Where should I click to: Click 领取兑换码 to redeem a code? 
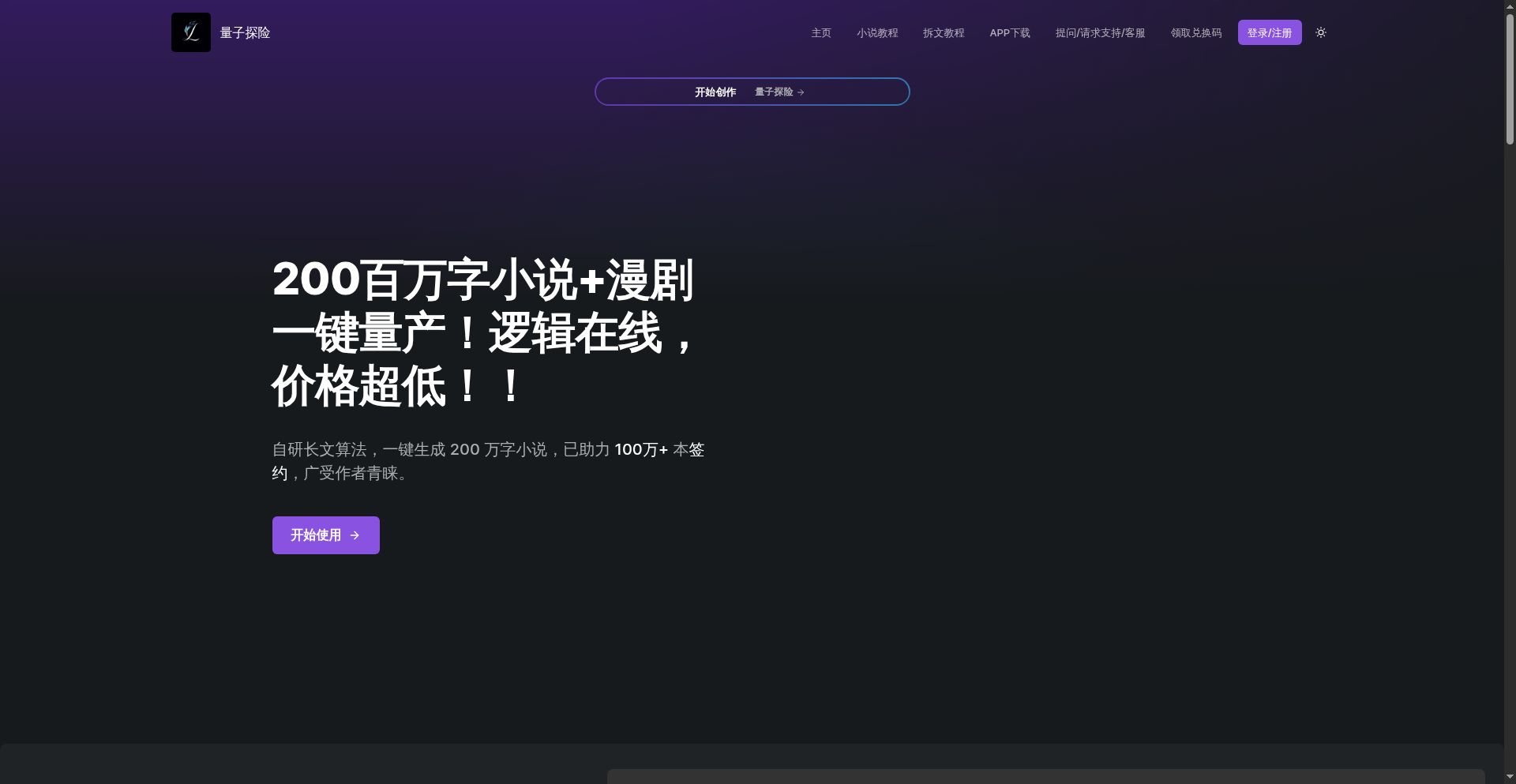(x=1195, y=33)
